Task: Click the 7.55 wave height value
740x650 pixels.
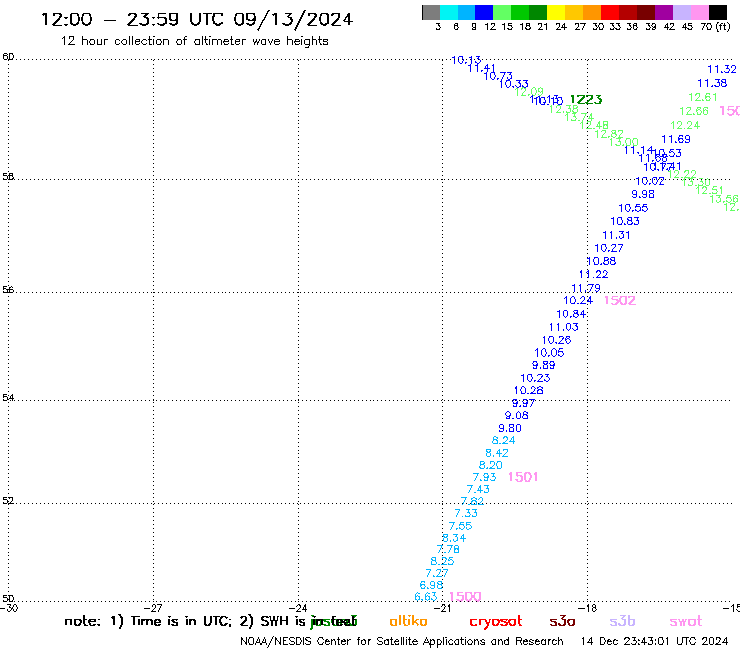Action: tap(460, 526)
